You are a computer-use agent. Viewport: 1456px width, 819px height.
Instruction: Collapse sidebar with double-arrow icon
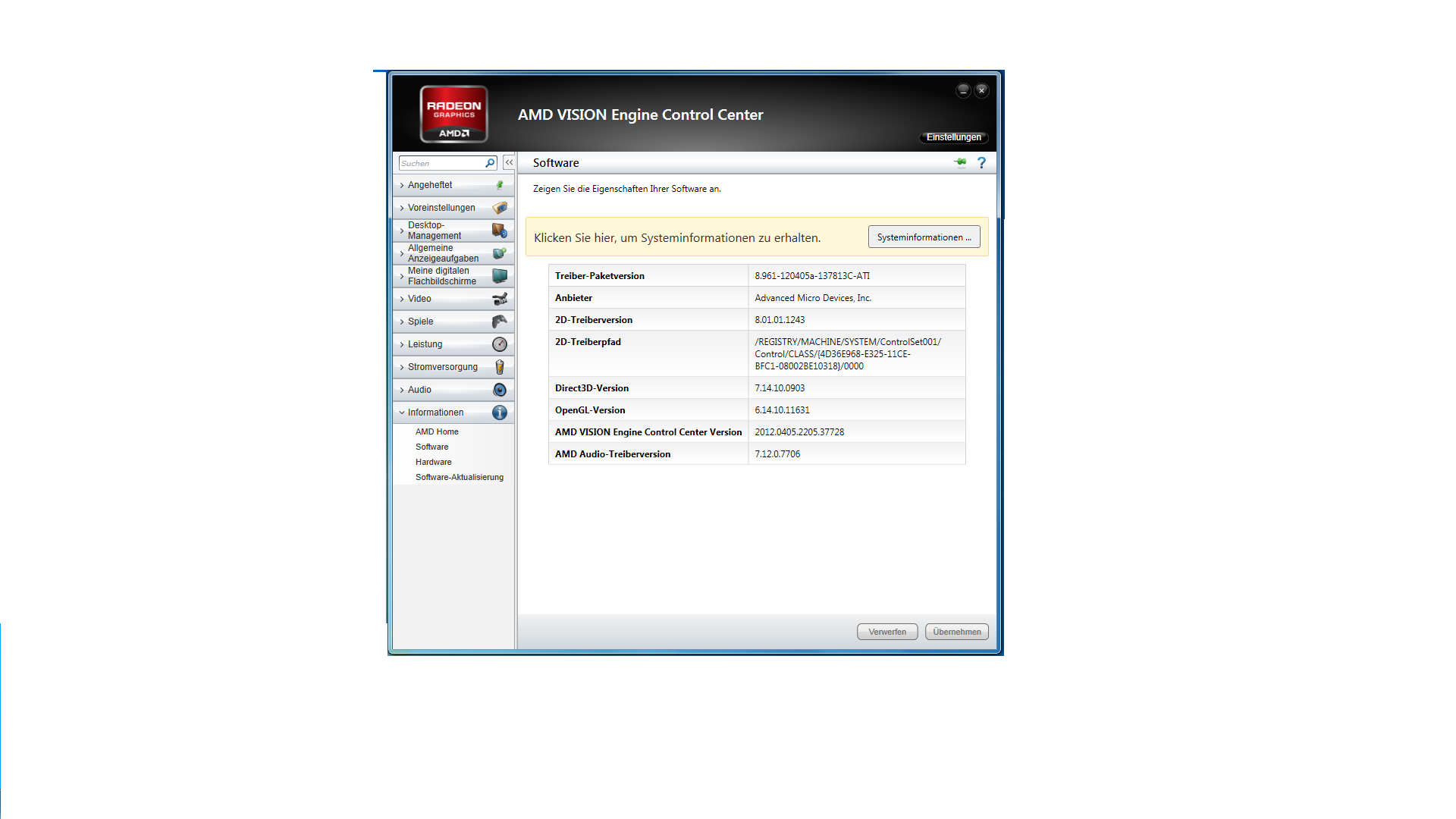(509, 163)
